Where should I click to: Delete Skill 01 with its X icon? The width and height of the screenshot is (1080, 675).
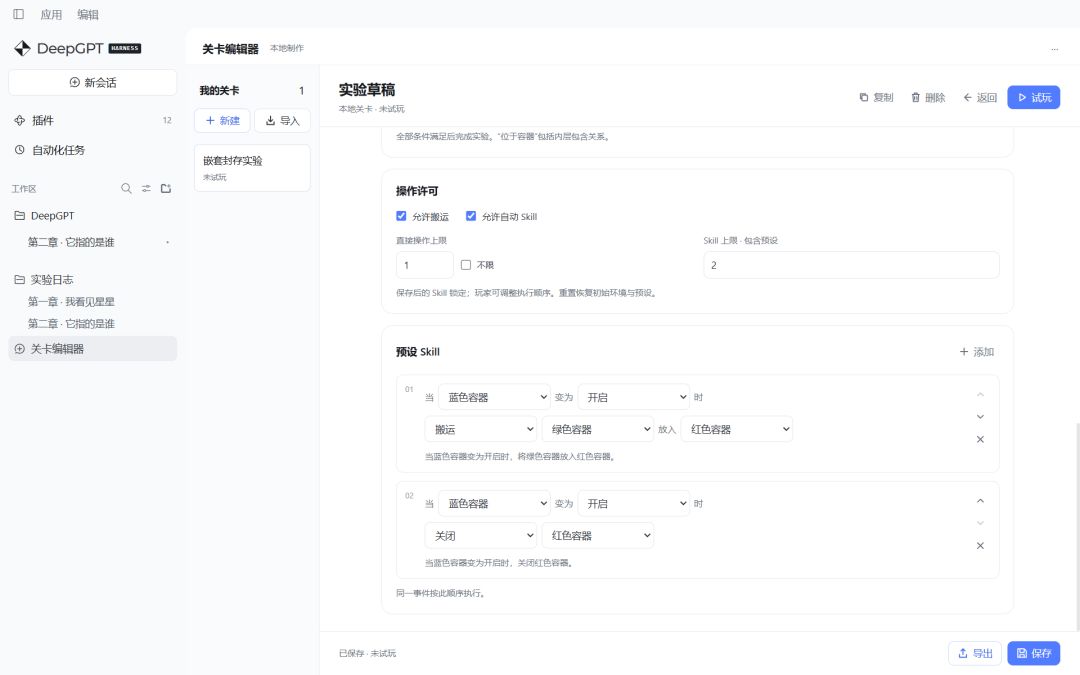pyautogui.click(x=980, y=439)
